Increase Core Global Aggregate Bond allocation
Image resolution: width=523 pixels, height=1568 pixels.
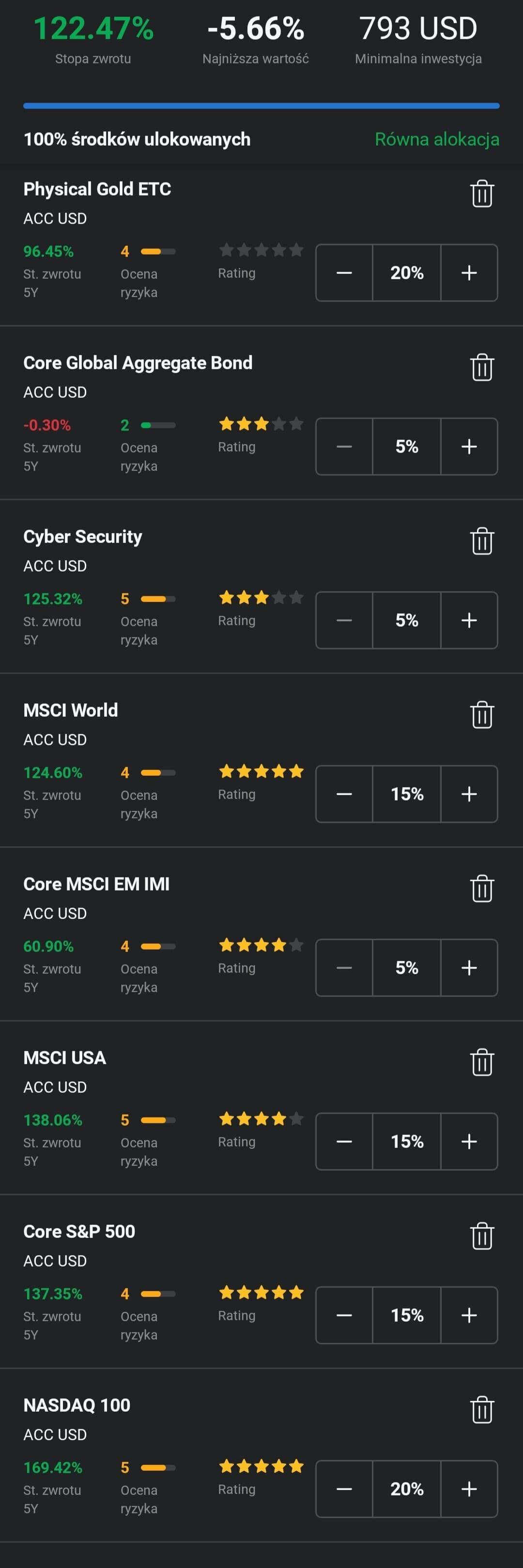pos(469,446)
